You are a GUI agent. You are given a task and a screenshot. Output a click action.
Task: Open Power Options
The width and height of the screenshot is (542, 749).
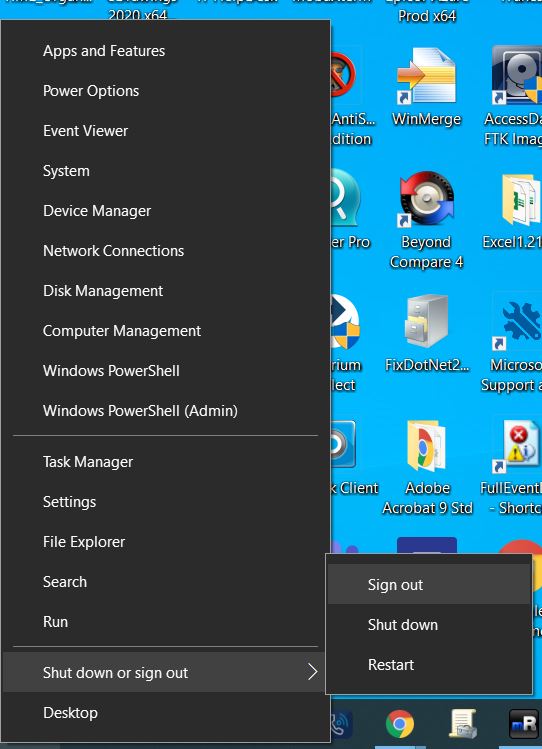165,91
